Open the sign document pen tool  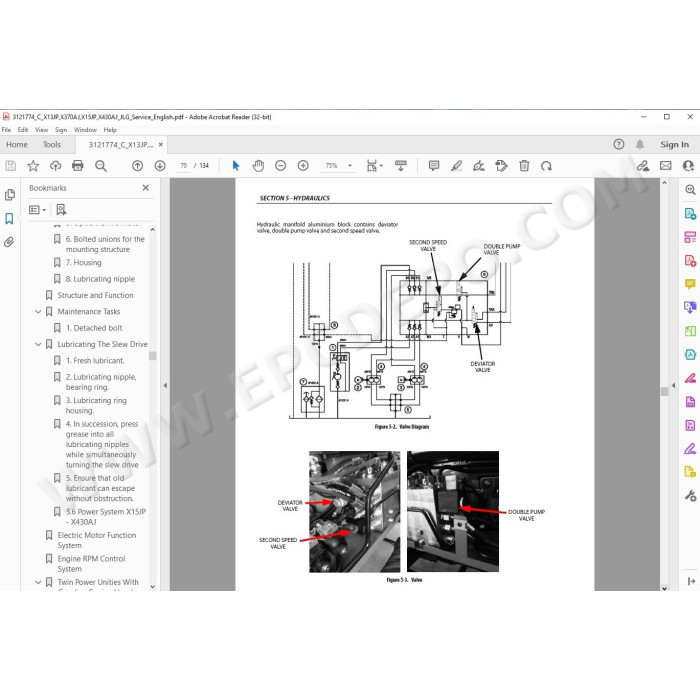point(479,166)
